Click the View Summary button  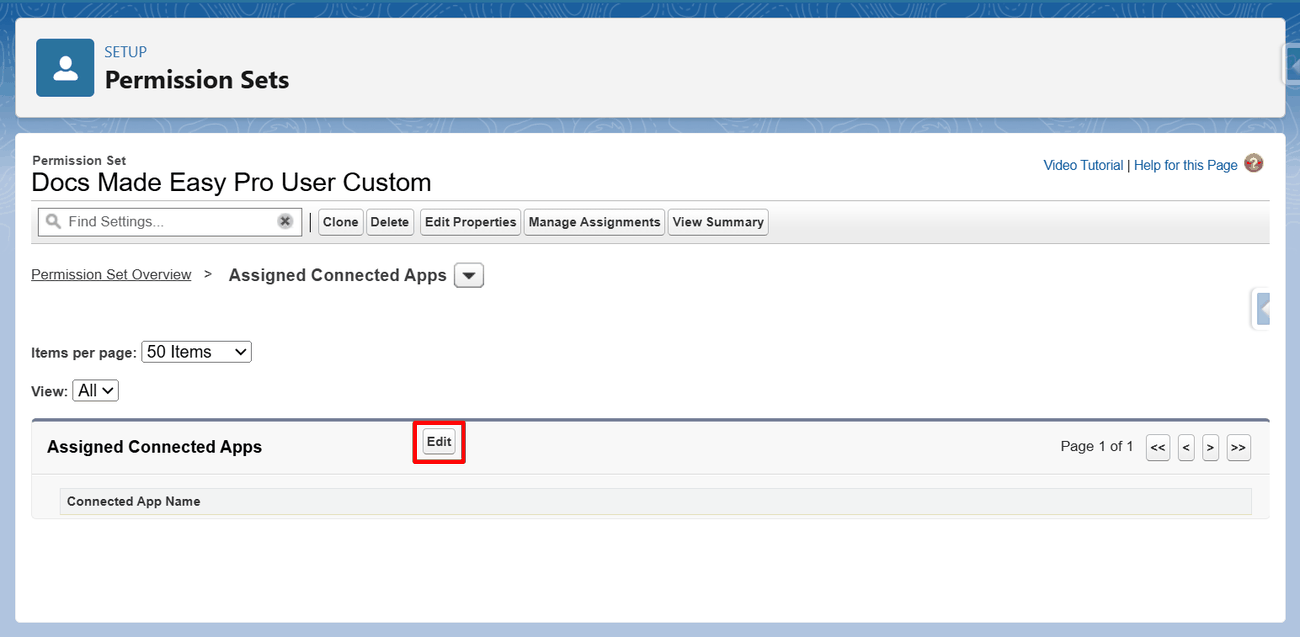pyautogui.click(x=718, y=222)
